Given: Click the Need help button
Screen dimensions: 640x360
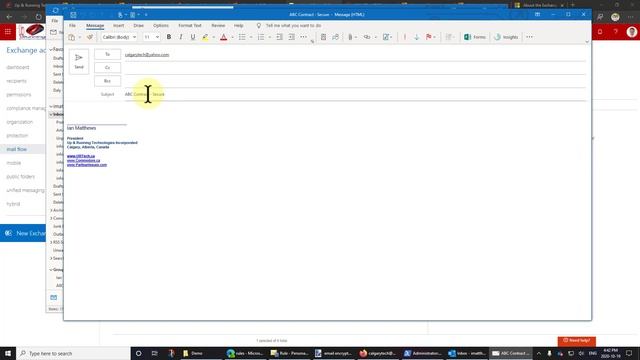Looking at the screenshot, I should pos(577,341).
